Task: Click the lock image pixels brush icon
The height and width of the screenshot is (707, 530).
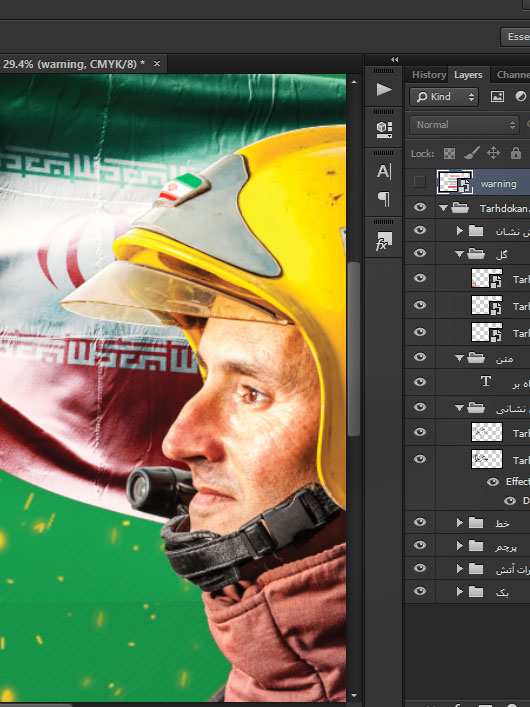Action: click(x=471, y=153)
